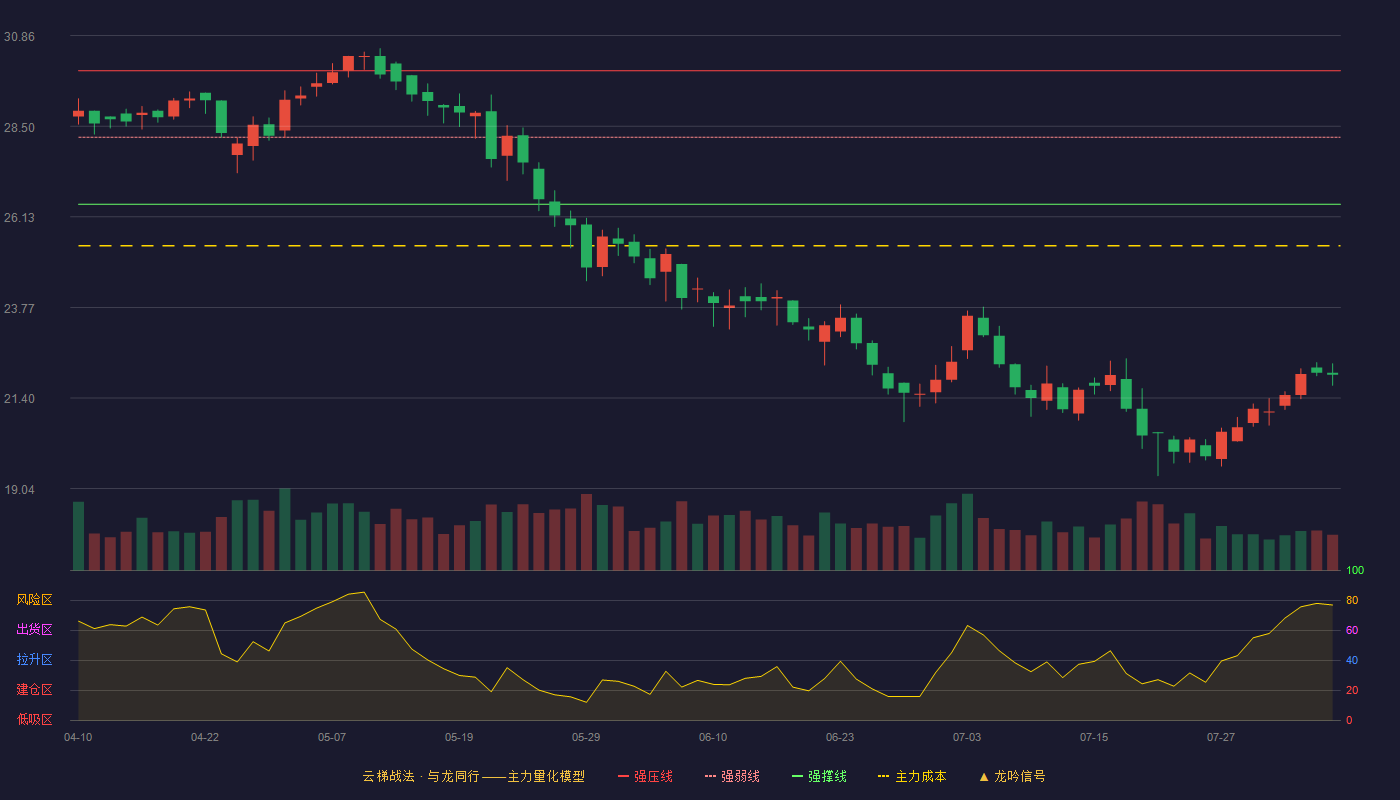The height and width of the screenshot is (800, 1400).
Task: Click the 60 indicator scale value
Action: (1352, 630)
